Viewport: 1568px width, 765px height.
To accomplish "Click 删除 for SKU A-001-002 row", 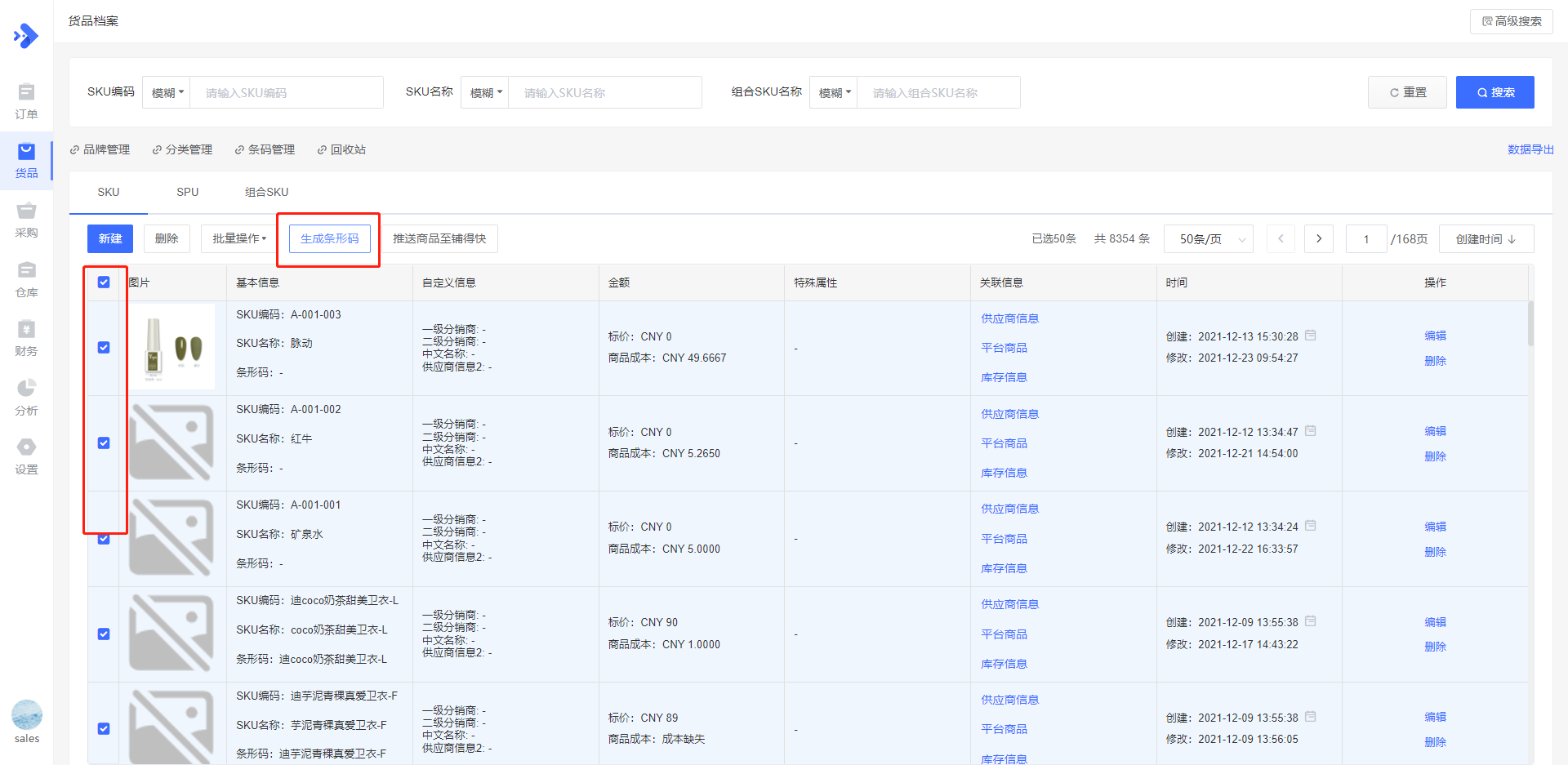I will pos(1435,456).
